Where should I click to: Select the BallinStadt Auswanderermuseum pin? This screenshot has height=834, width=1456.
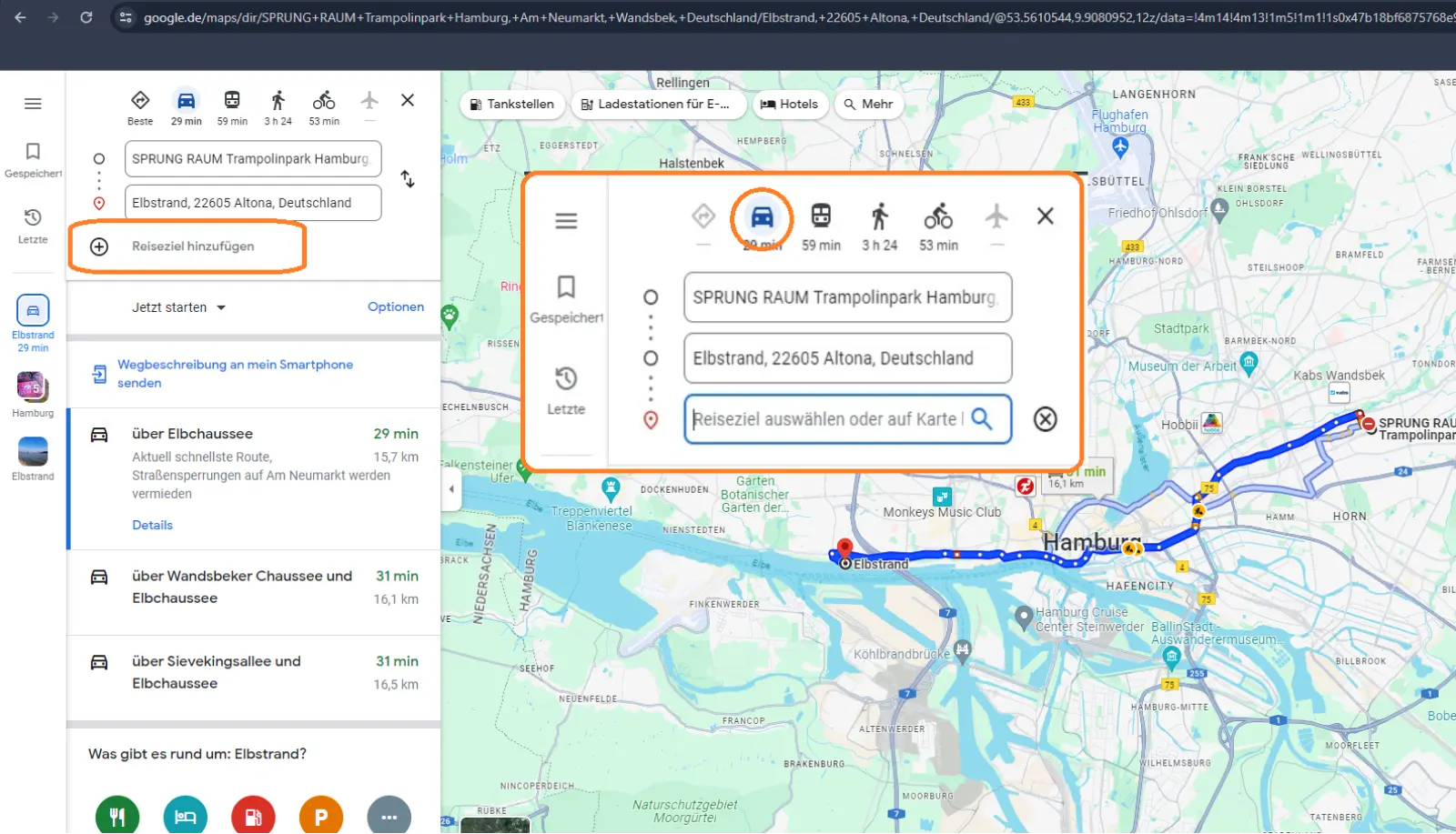(x=1172, y=657)
